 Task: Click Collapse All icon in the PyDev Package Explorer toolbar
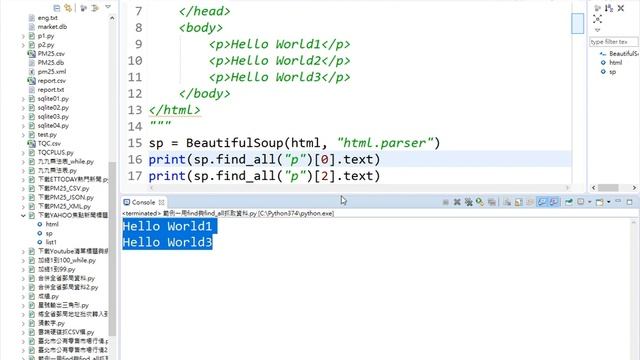[x=57, y=8]
